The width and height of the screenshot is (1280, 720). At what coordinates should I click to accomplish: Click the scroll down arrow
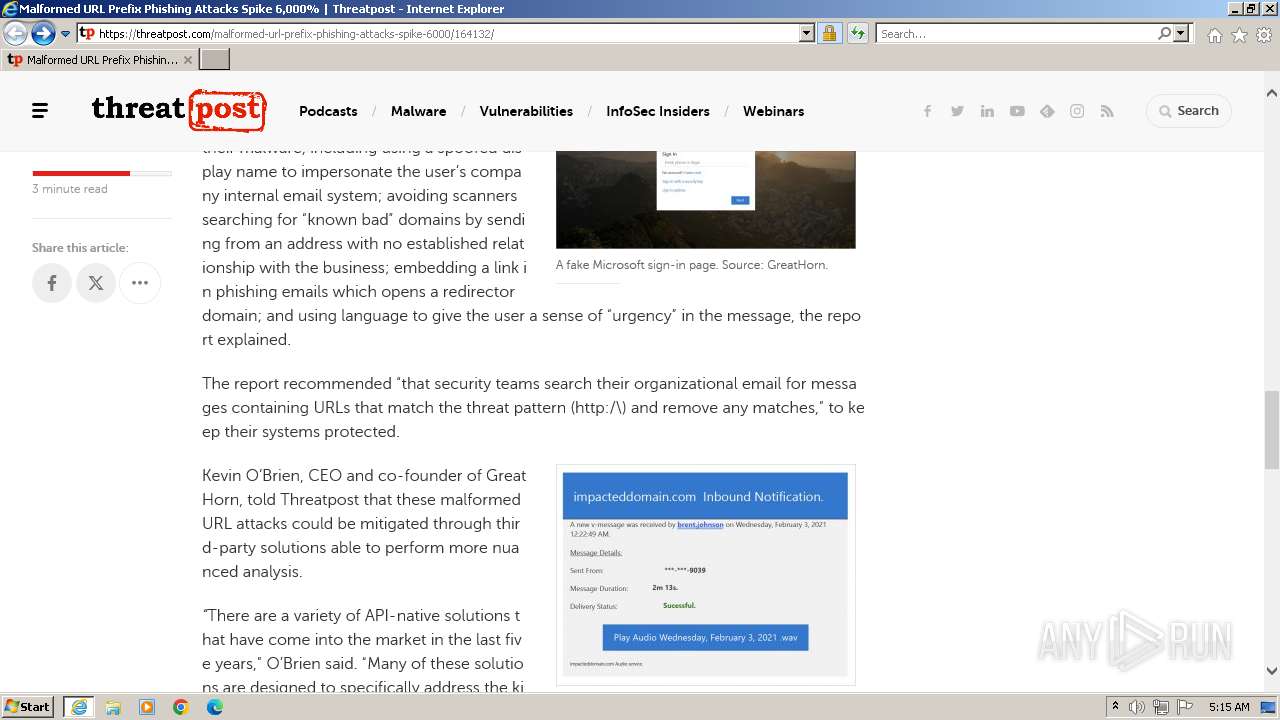click(1272, 671)
